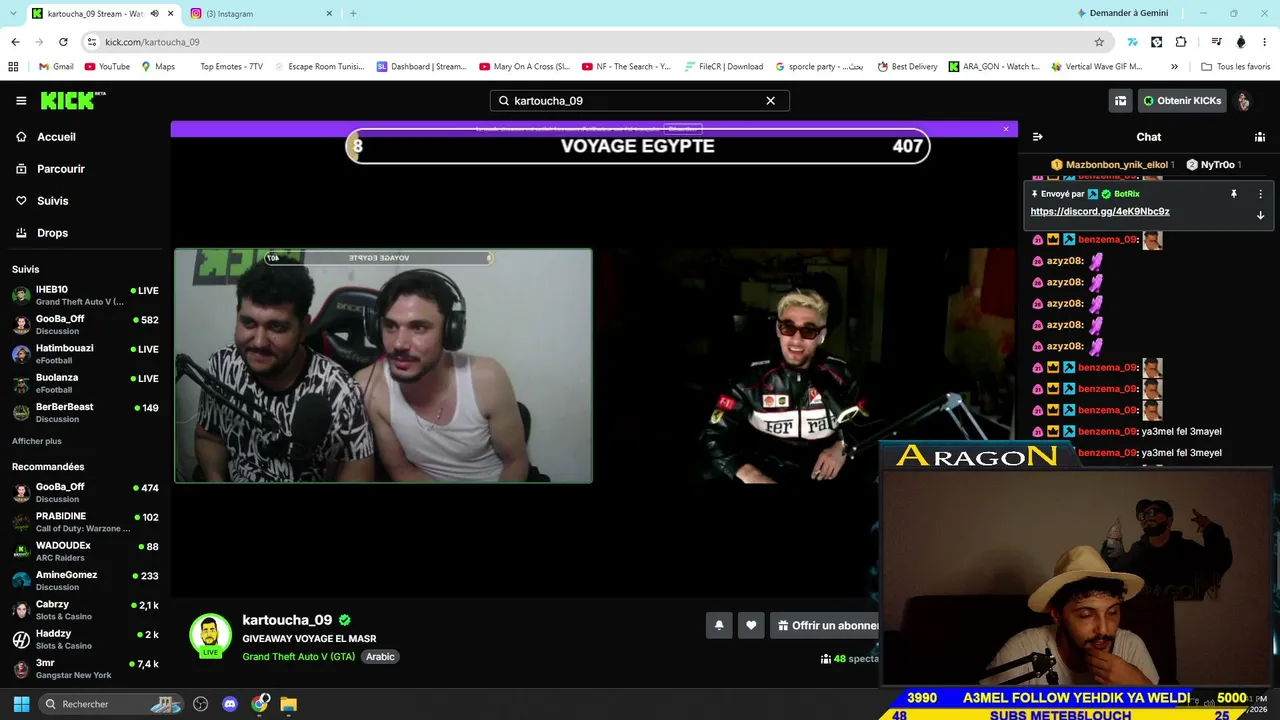Show chat viewers list icon
This screenshot has height=720, width=1280.
[1260, 137]
